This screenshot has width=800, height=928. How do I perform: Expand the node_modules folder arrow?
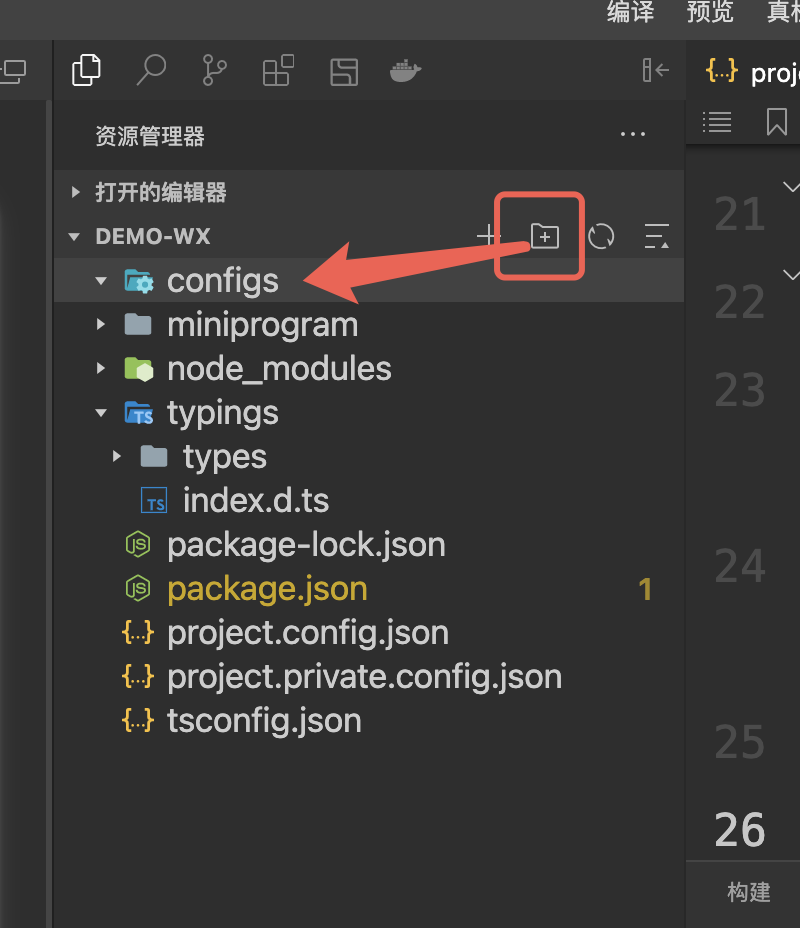click(x=101, y=368)
